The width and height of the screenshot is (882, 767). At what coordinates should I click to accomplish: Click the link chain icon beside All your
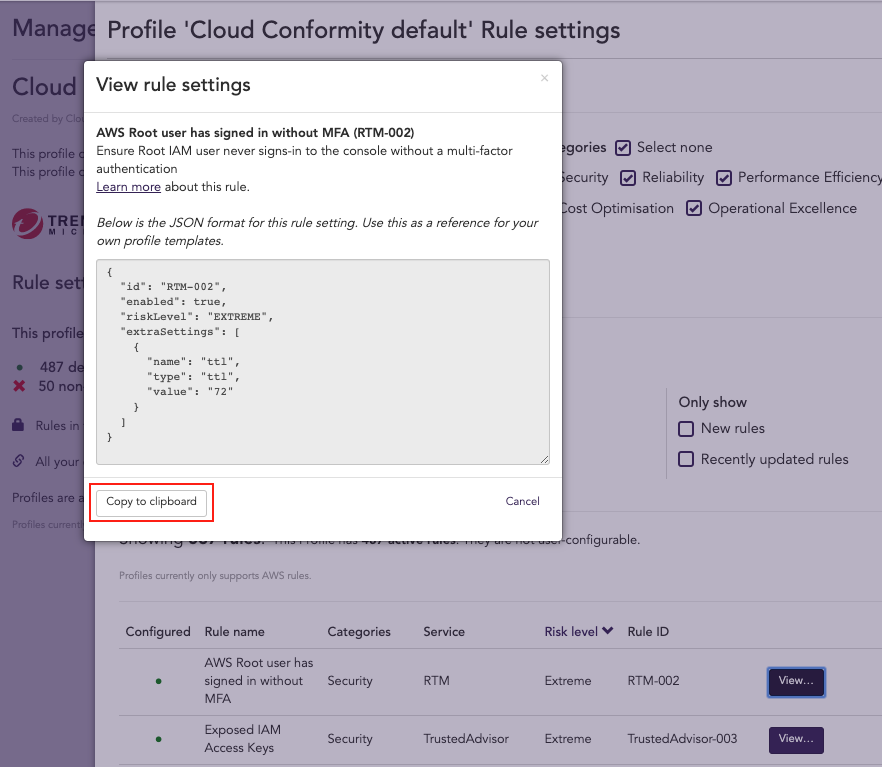(x=18, y=461)
